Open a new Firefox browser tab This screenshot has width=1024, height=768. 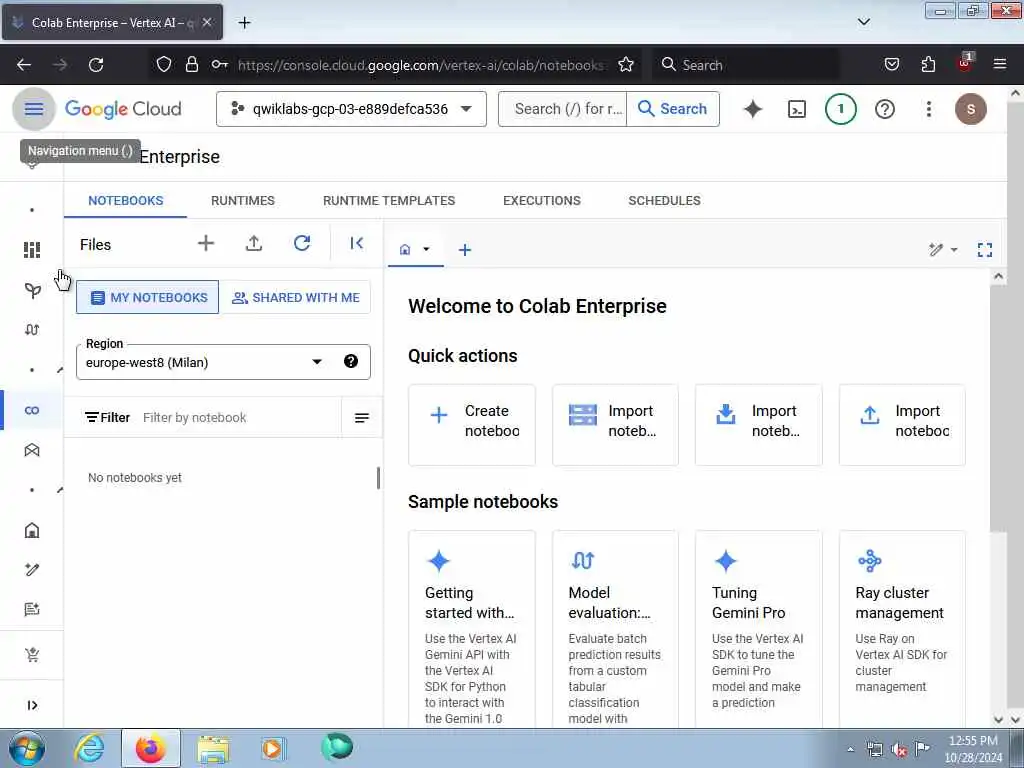click(x=244, y=23)
